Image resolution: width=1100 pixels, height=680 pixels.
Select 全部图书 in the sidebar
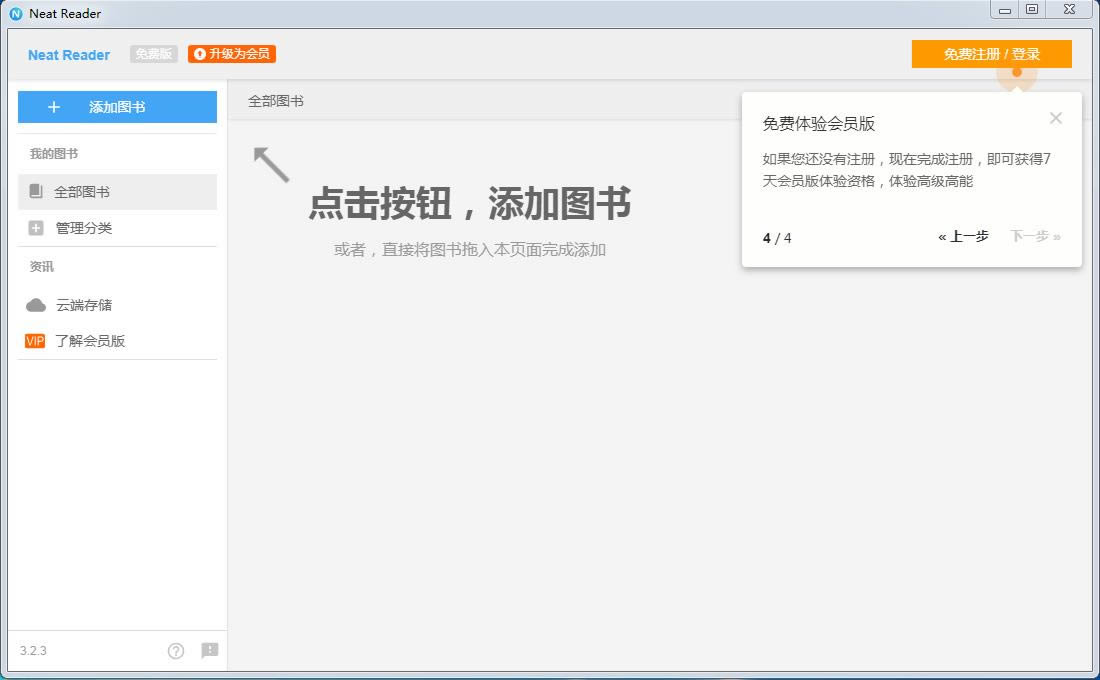pyautogui.click(x=117, y=192)
